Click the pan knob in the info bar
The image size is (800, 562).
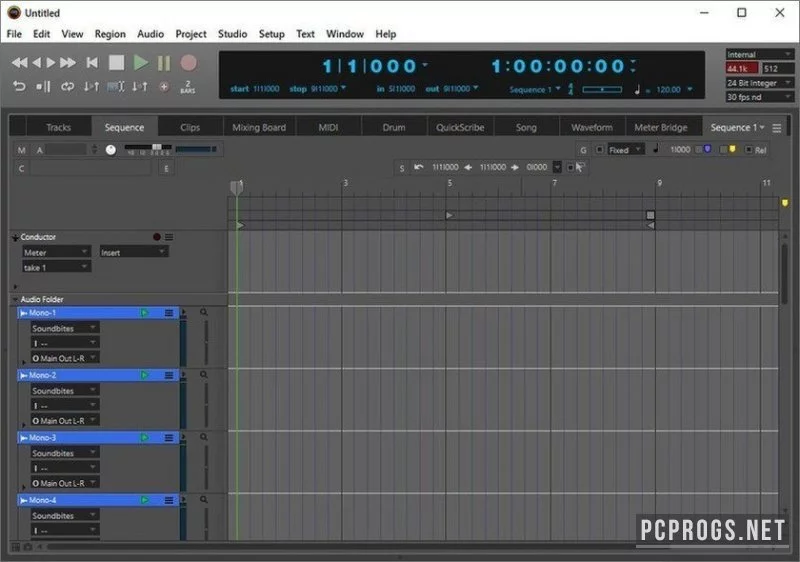(111, 149)
